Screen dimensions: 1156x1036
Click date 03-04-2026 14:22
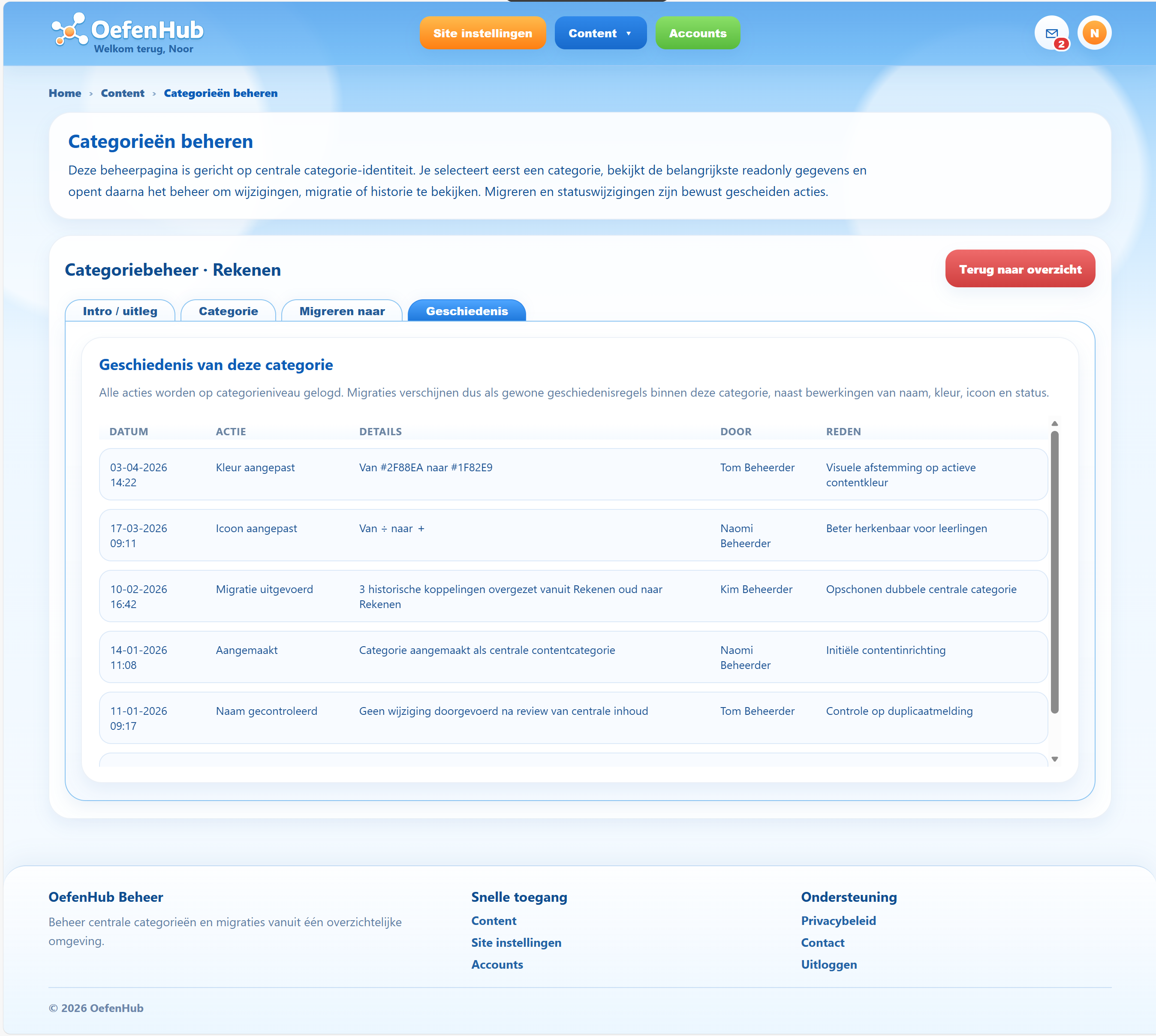[x=138, y=475]
